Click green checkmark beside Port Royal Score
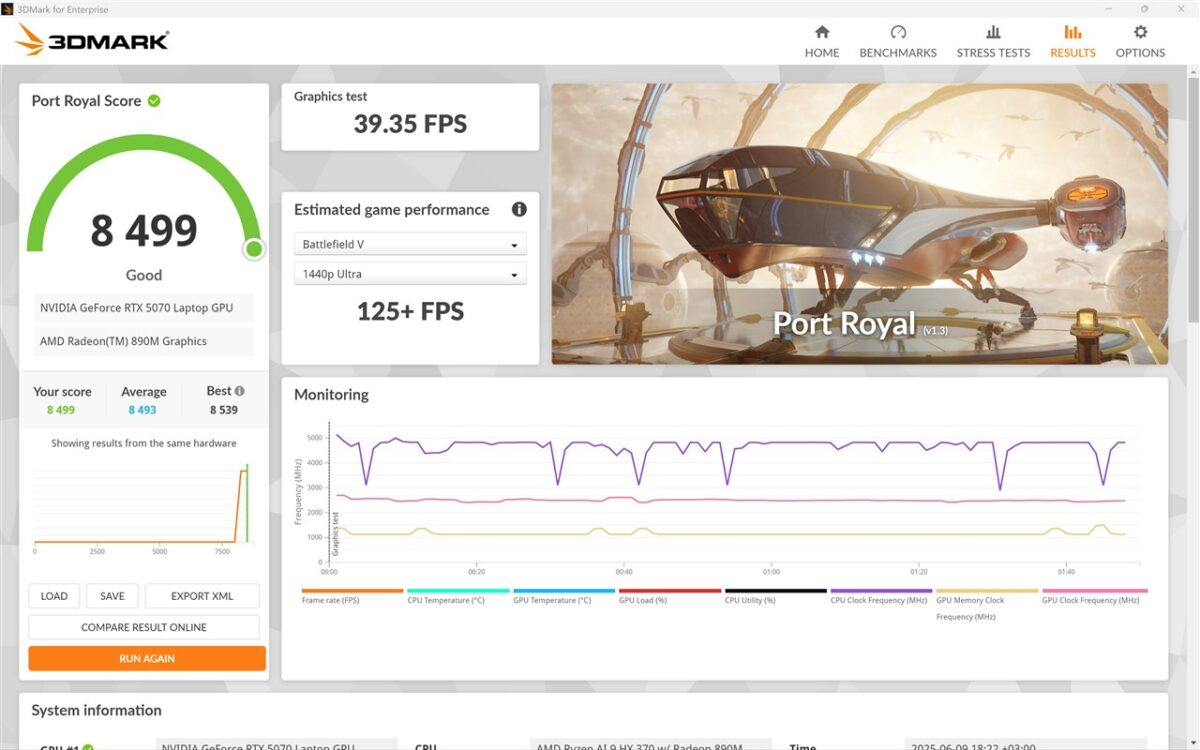Image resolution: width=1200 pixels, height=750 pixels. pyautogui.click(x=154, y=101)
